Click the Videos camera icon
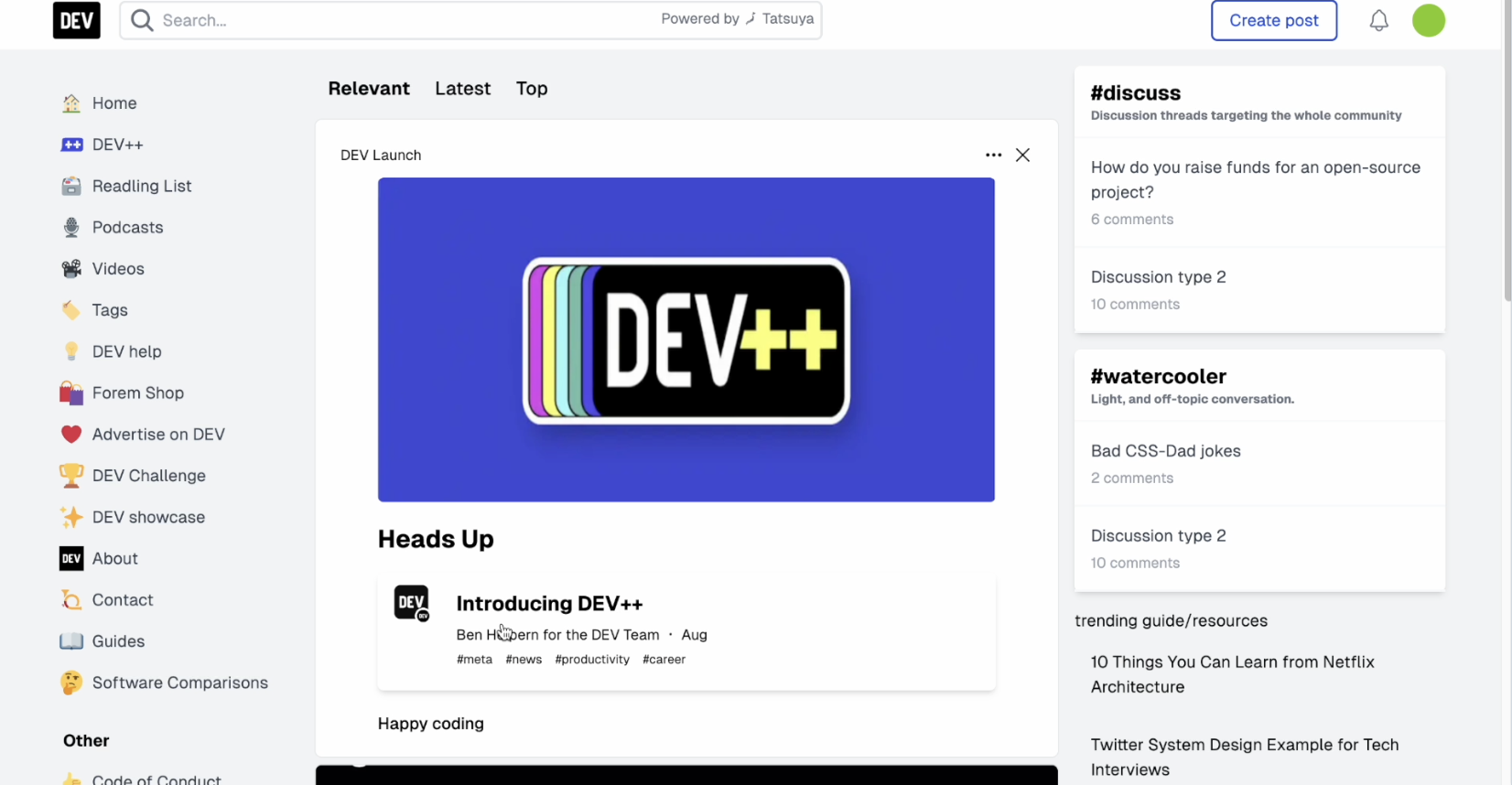This screenshot has width=1512, height=785. [x=71, y=268]
